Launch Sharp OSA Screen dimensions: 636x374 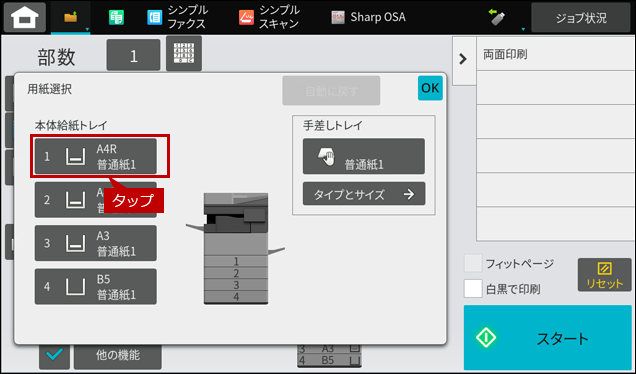tap(368, 17)
